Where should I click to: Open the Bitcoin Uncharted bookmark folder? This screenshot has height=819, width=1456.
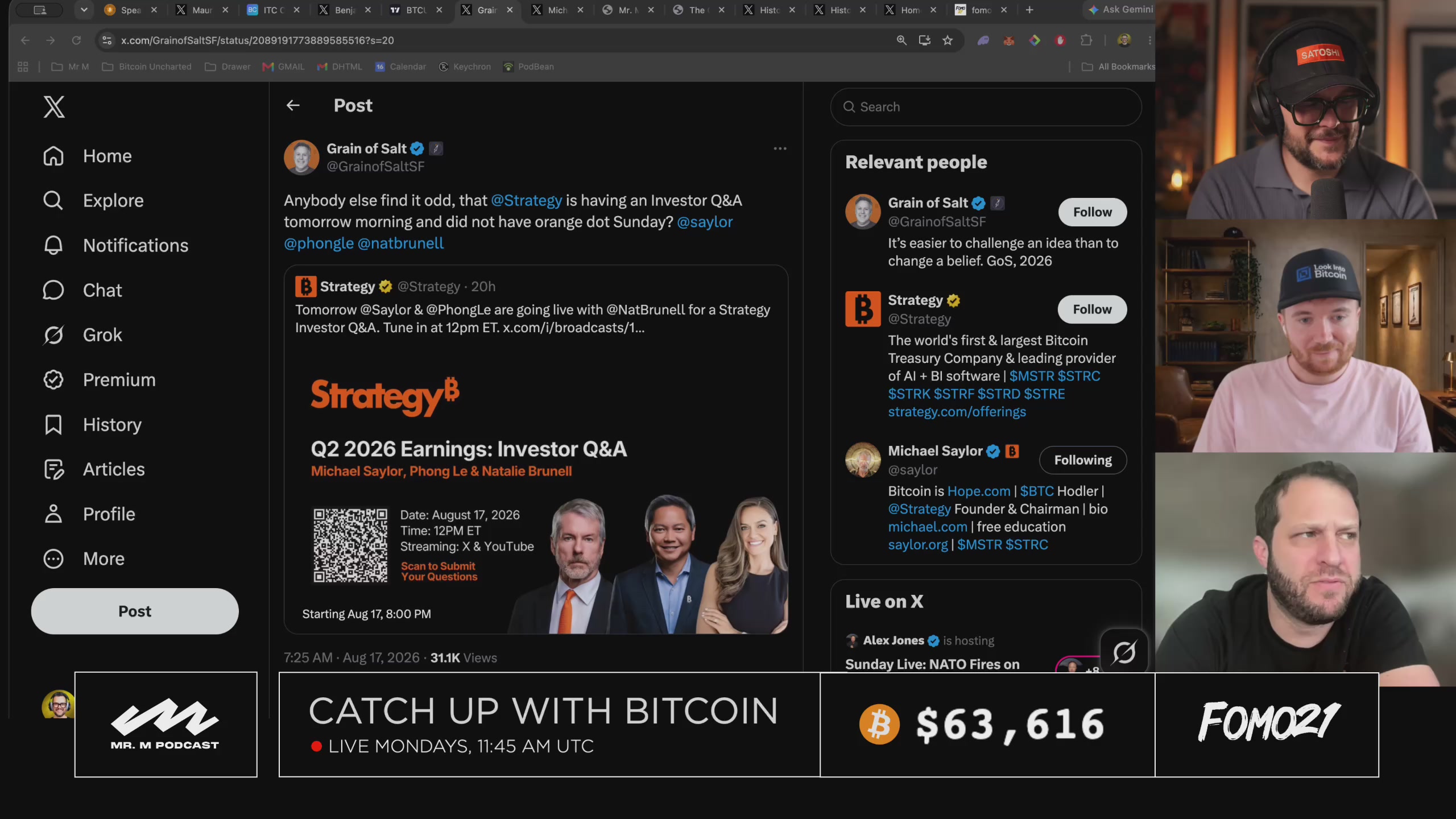coord(147,67)
